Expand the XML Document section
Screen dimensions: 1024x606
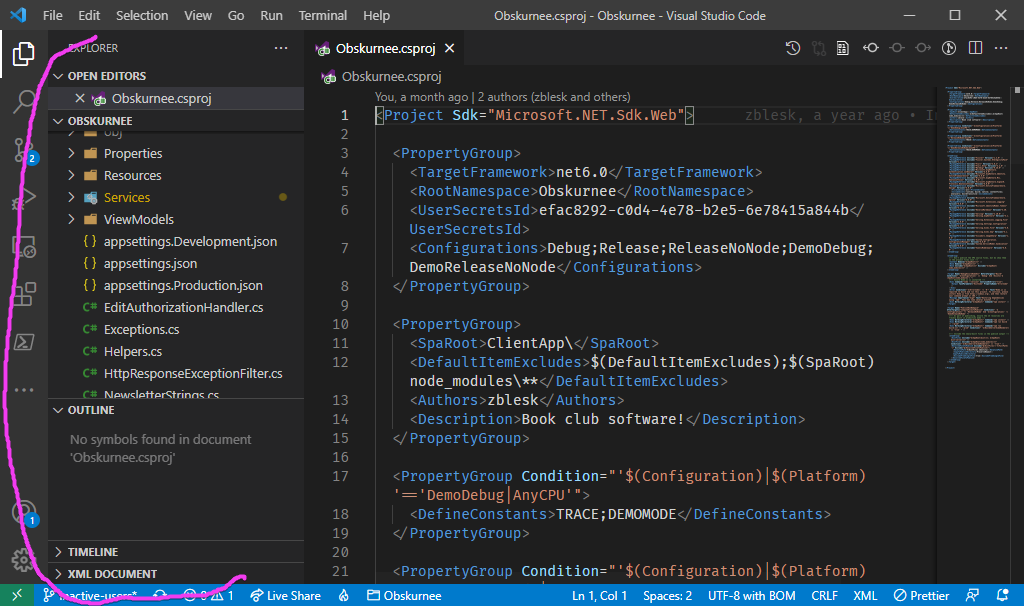(x=176, y=574)
